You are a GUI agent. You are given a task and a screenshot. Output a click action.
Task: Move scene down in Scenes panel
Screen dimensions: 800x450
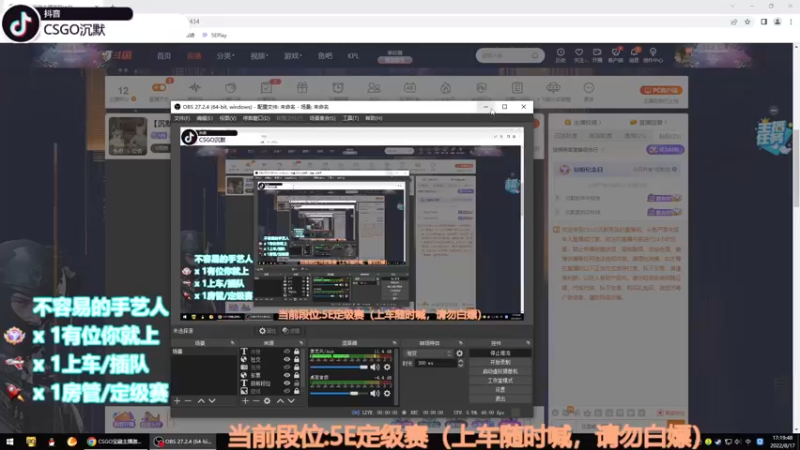click(212, 401)
